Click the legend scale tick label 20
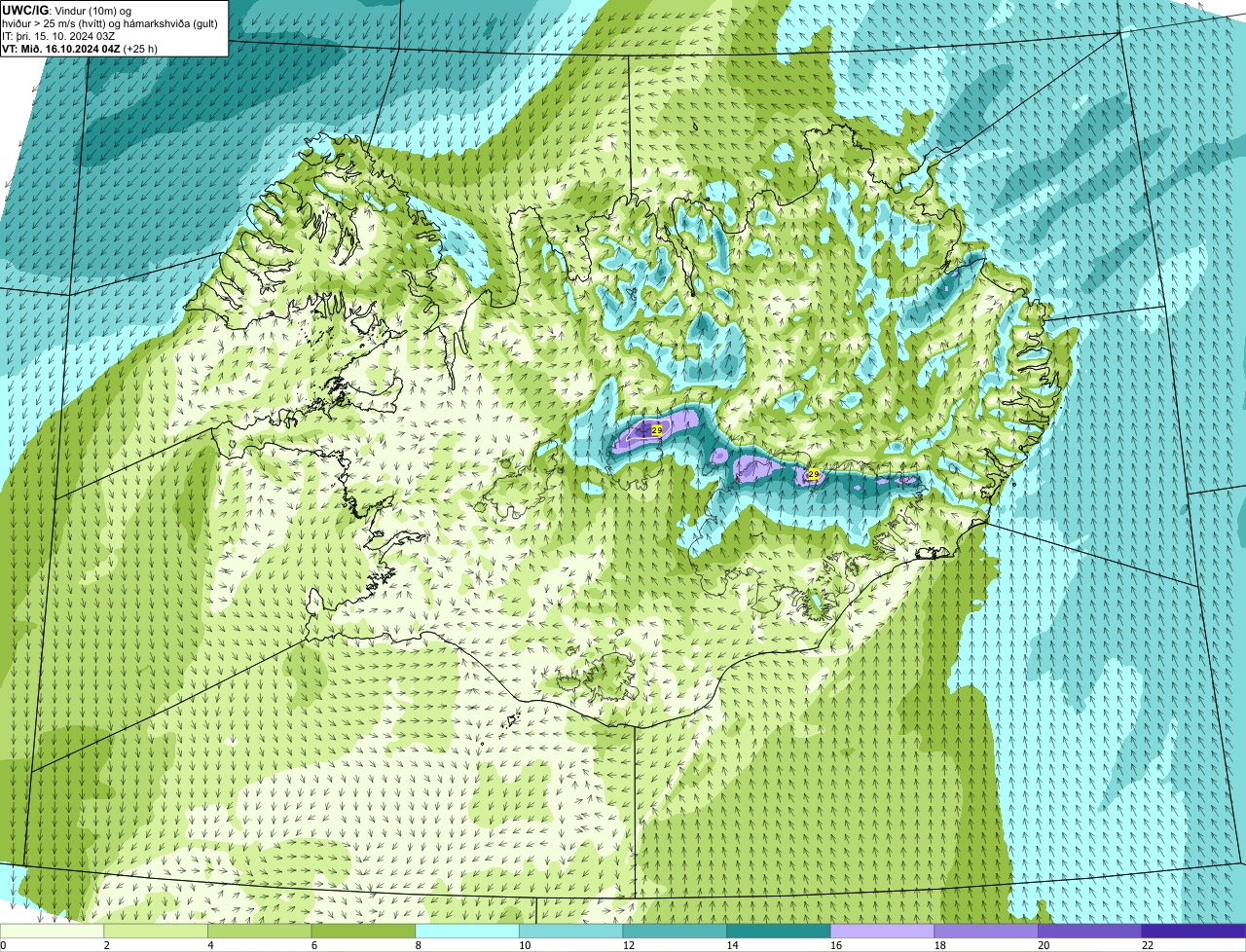The width and height of the screenshot is (1246, 952). (x=1044, y=945)
